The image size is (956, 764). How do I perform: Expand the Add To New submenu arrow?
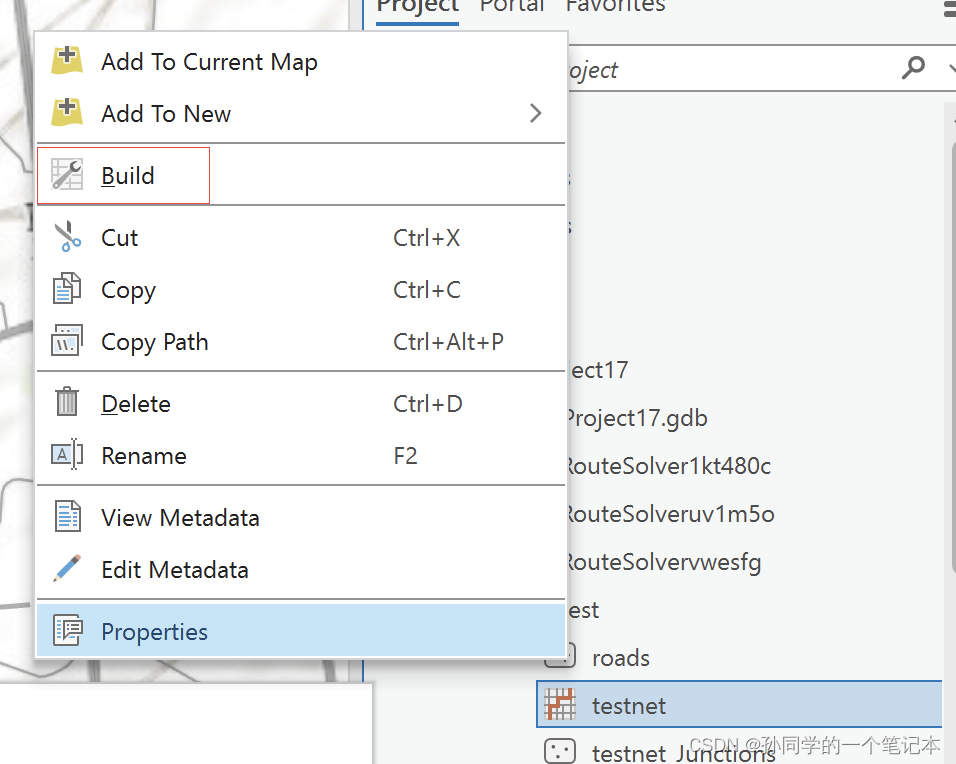pos(535,113)
